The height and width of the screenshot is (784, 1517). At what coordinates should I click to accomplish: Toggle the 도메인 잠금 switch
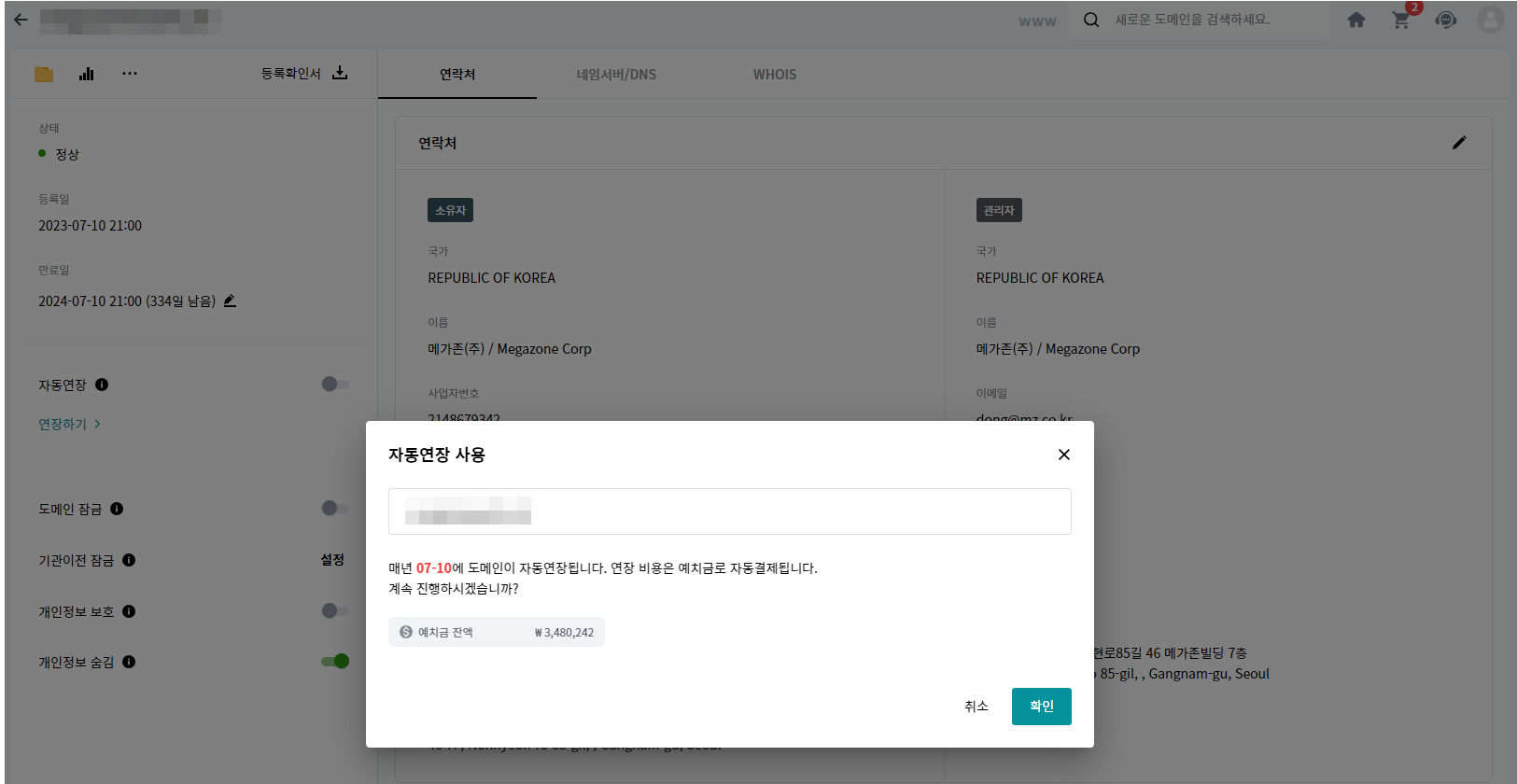[x=334, y=509]
